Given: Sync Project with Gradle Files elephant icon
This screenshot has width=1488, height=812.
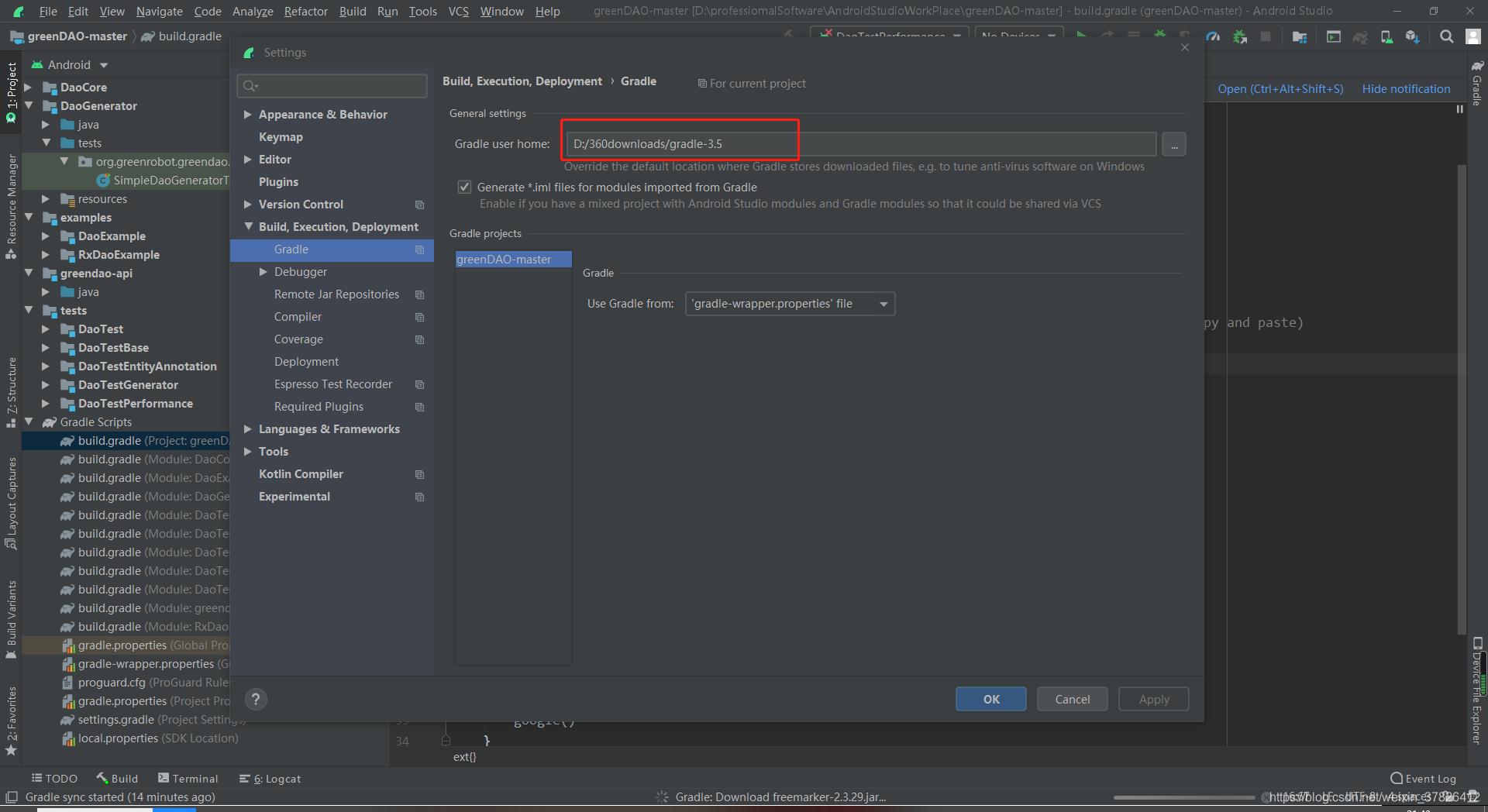Looking at the screenshot, I should (x=1360, y=36).
